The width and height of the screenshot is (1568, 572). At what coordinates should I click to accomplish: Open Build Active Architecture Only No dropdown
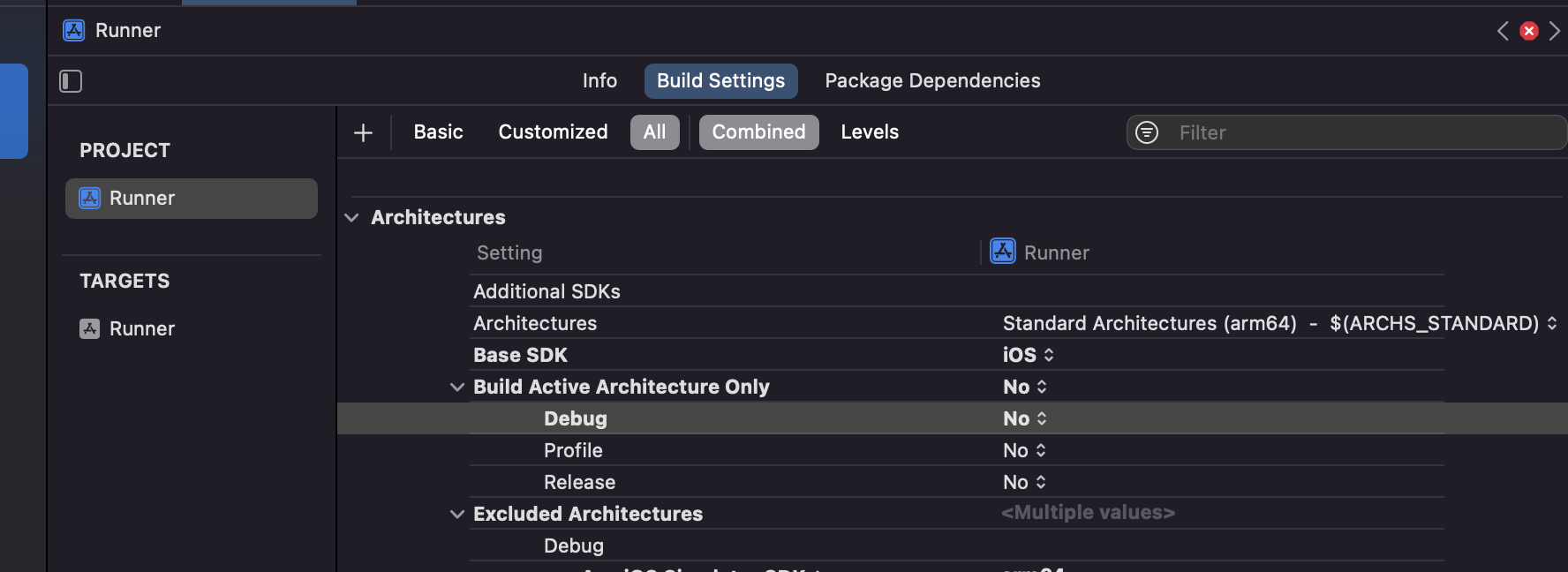tap(1024, 388)
